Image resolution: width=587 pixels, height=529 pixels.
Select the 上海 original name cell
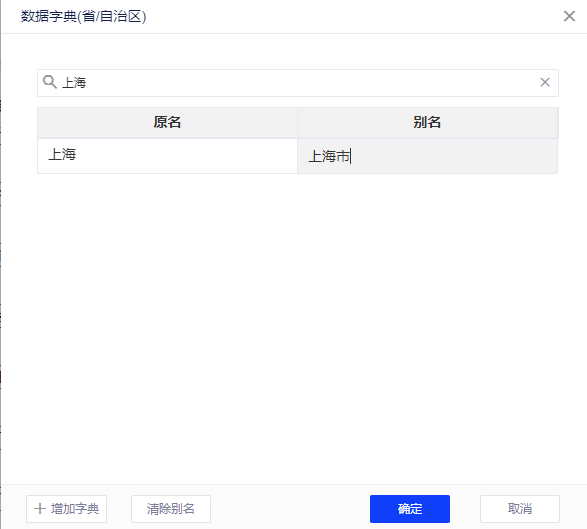(x=167, y=156)
